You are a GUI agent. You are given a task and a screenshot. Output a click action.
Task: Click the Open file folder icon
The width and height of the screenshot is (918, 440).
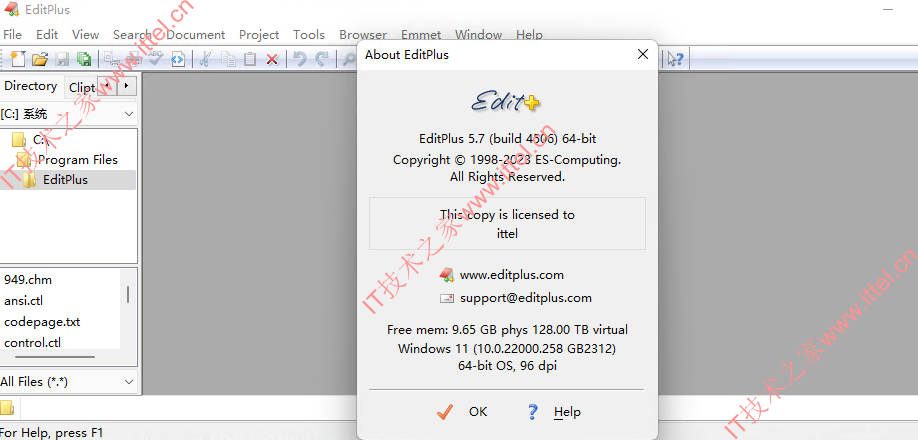(x=40, y=59)
